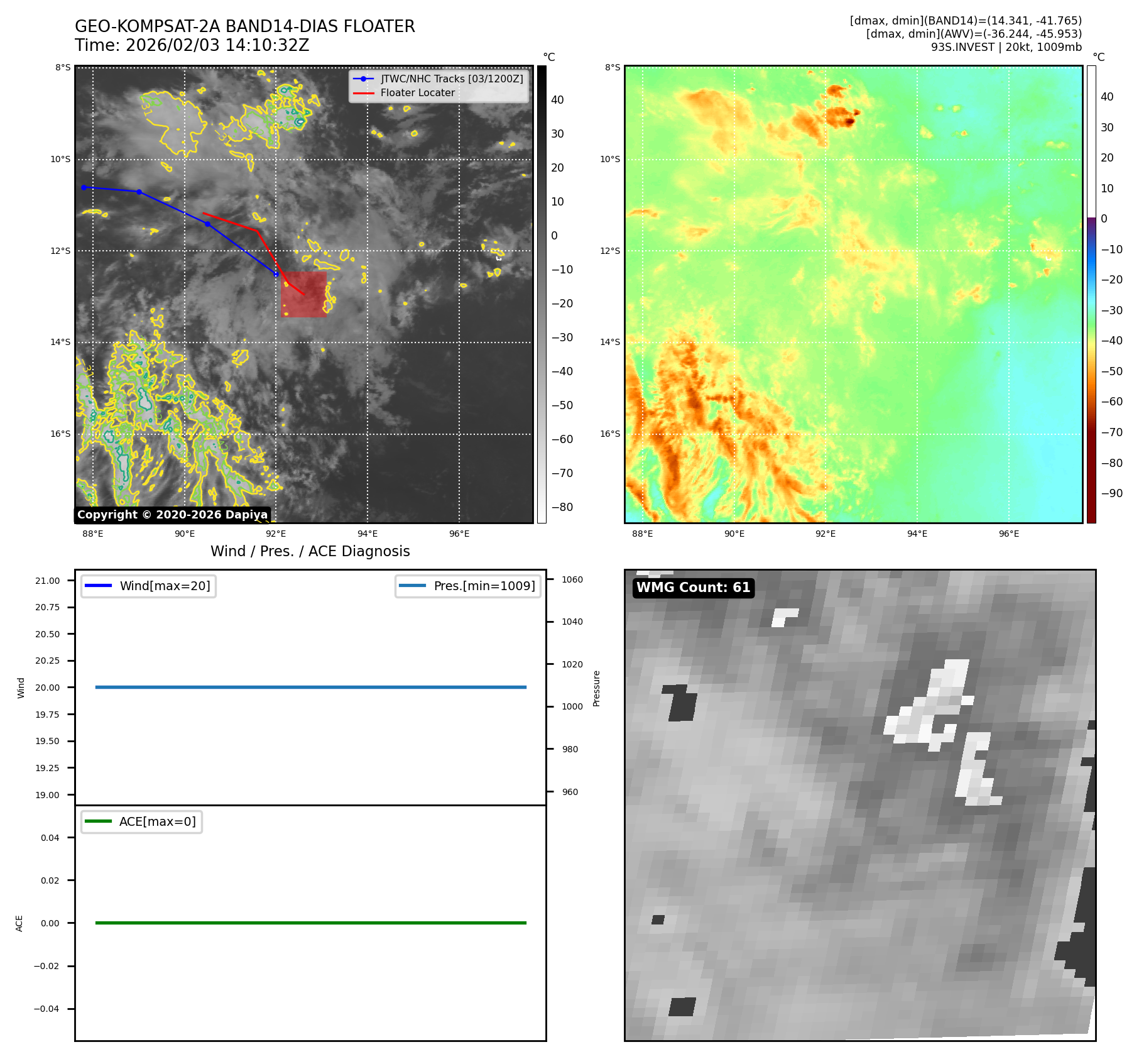Click the horizontal green ACE line in chart

[310, 923]
